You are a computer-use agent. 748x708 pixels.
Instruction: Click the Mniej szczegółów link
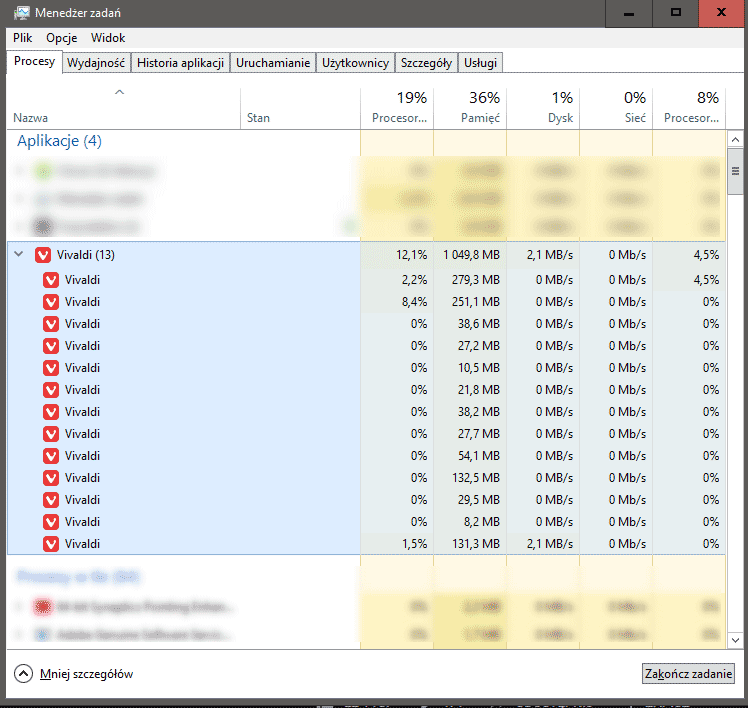coord(86,674)
